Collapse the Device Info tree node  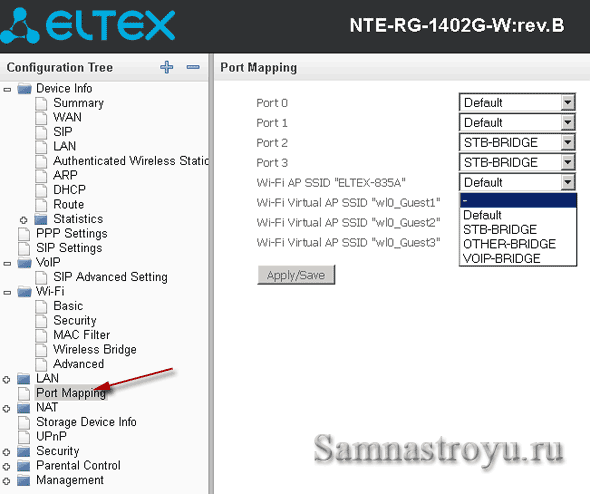[7, 90]
